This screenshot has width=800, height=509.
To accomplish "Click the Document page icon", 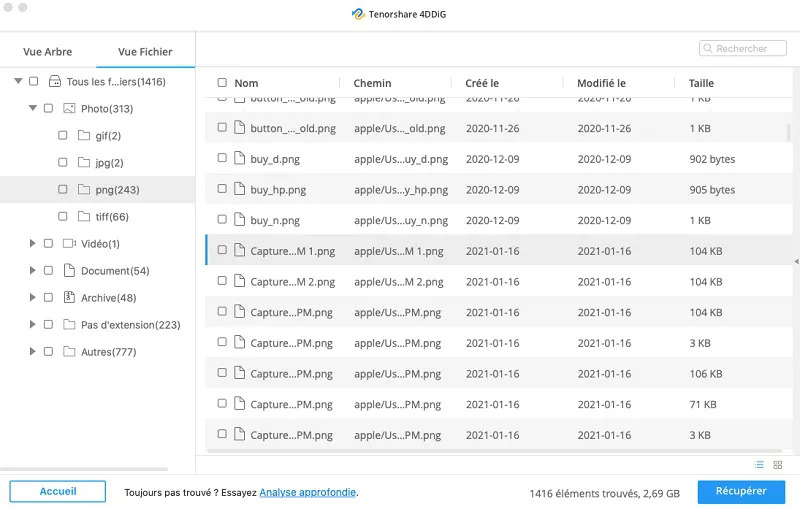I will click(69, 270).
